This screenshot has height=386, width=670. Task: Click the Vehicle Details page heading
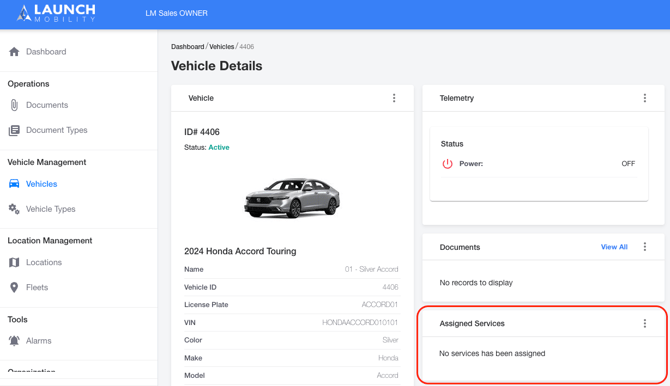click(x=217, y=66)
